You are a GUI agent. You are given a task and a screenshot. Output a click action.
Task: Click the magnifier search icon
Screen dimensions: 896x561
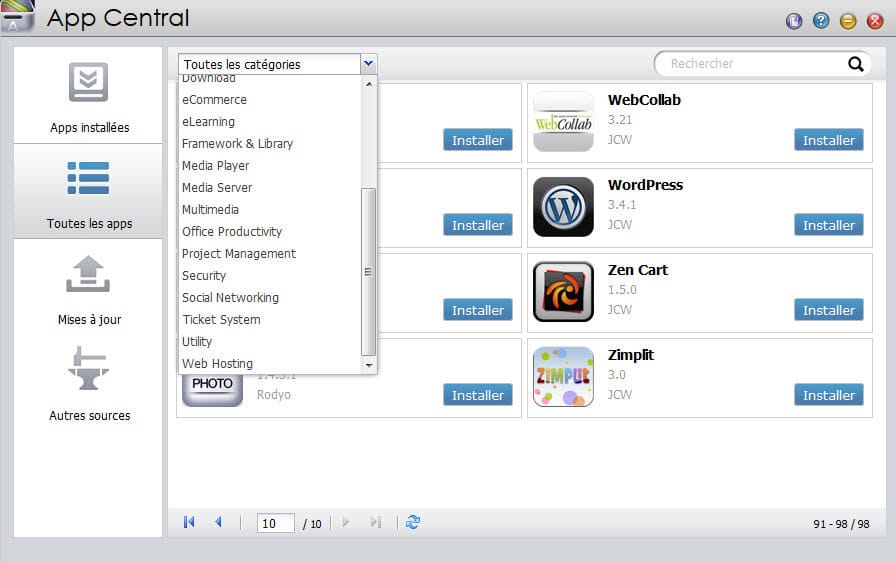pyautogui.click(x=855, y=64)
